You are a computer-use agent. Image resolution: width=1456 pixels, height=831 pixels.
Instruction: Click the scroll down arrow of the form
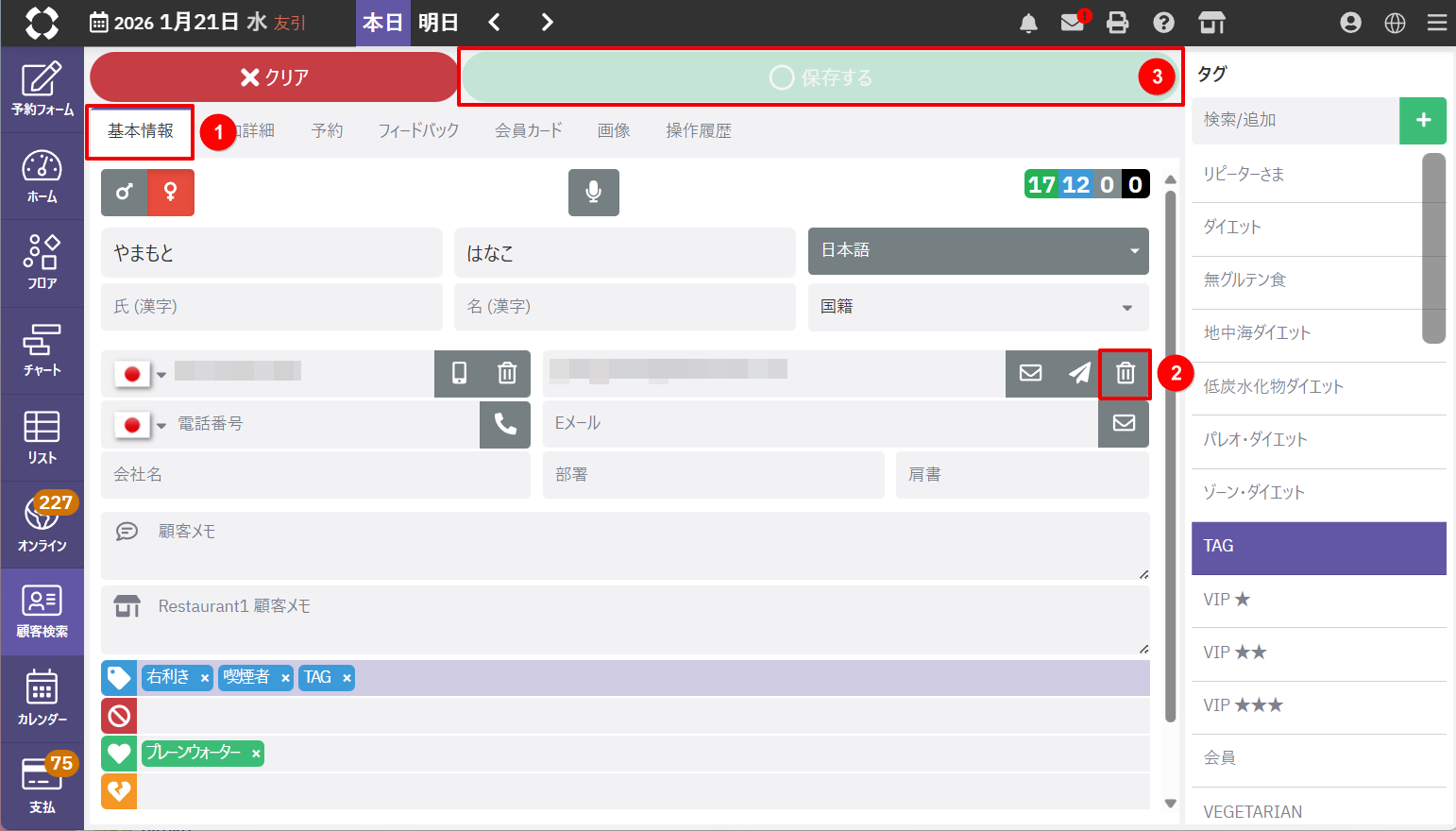[x=1171, y=804]
